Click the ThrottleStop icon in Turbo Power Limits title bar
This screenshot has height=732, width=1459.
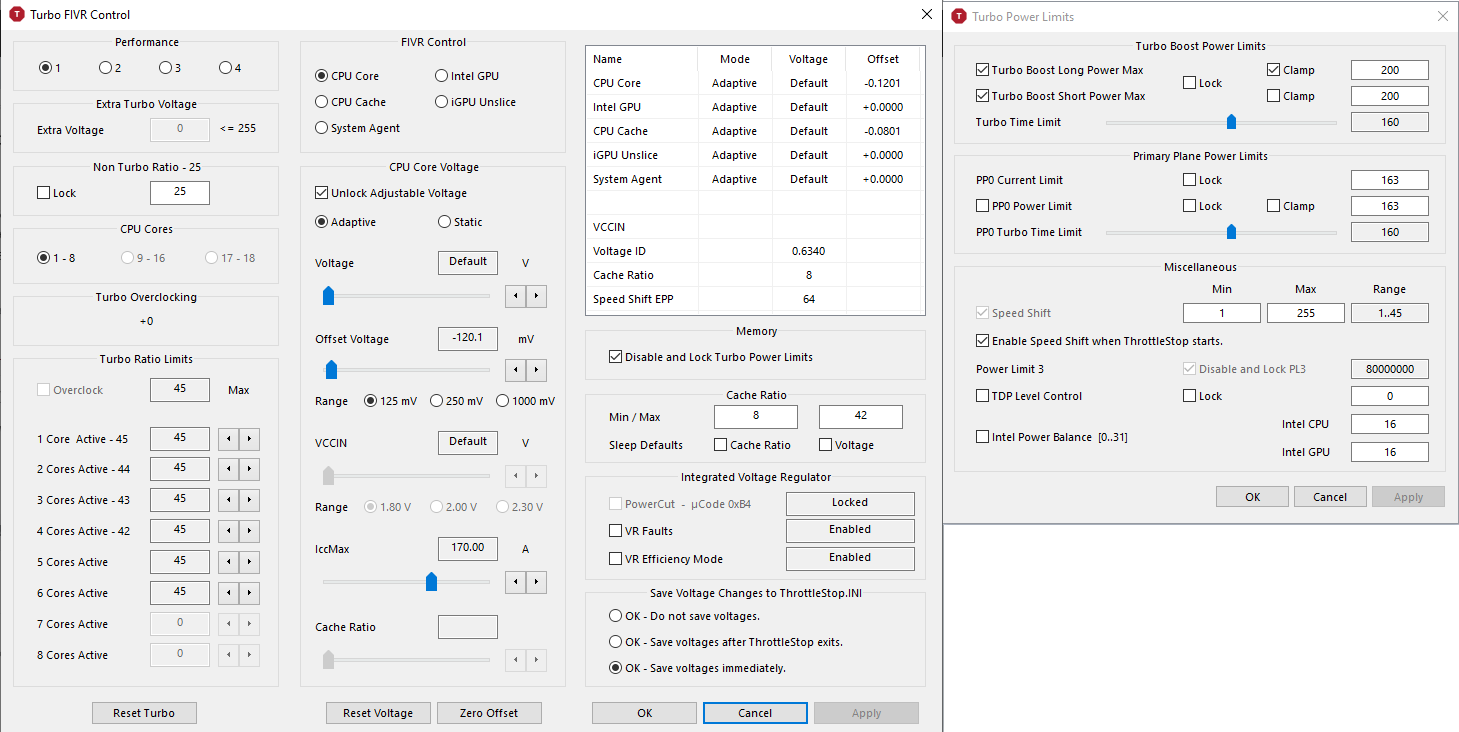[959, 16]
